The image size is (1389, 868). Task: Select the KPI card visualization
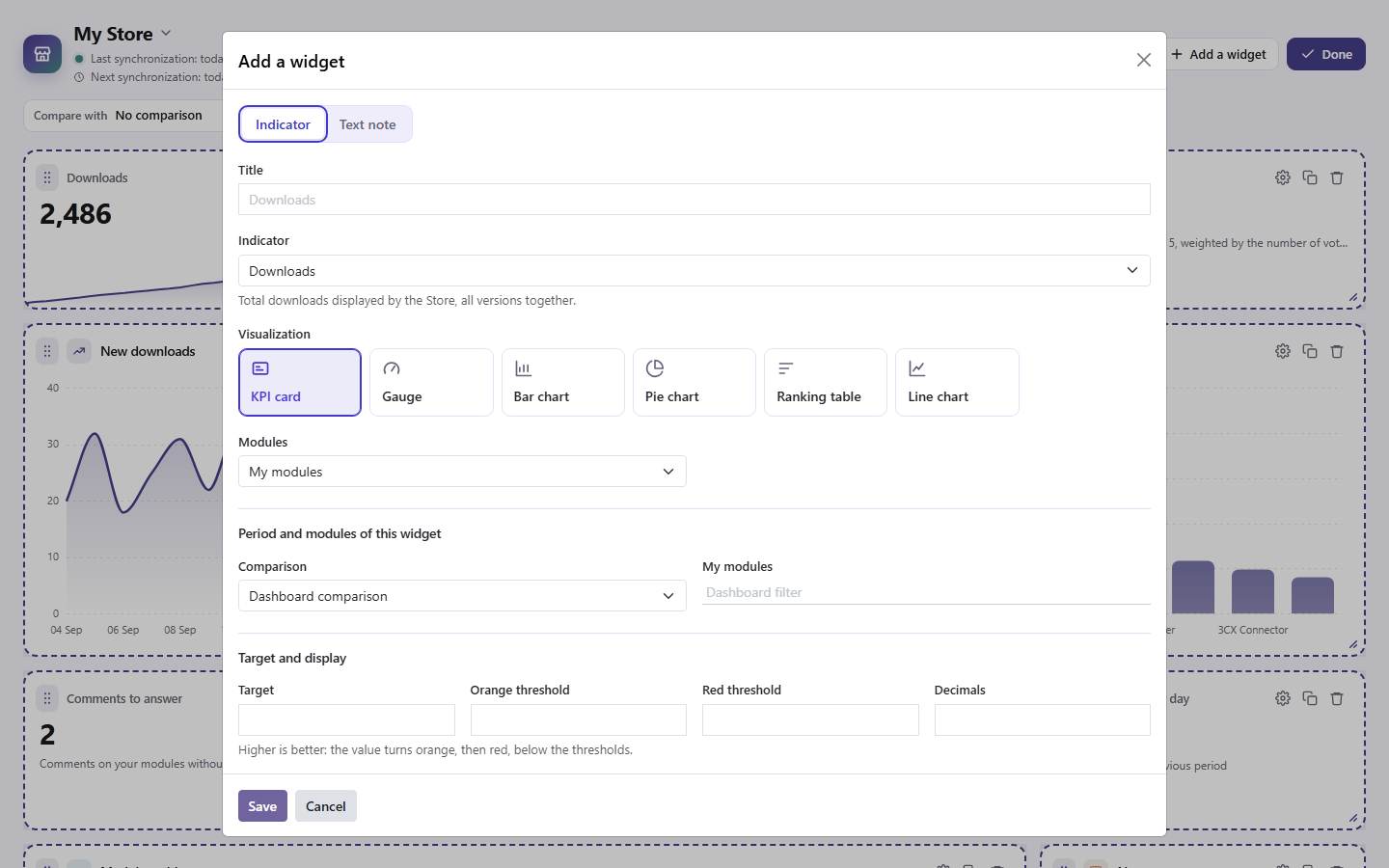tap(300, 383)
